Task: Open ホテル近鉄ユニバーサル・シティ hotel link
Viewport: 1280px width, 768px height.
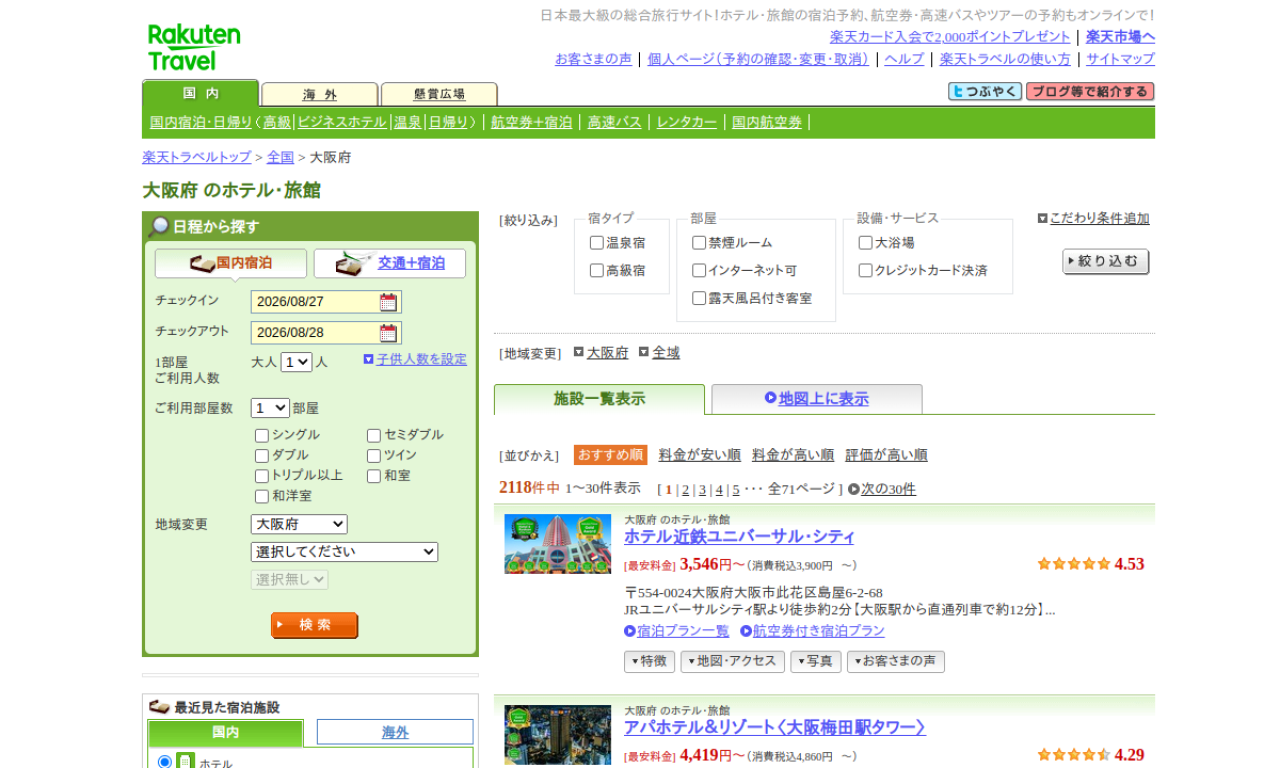Action: pyautogui.click(x=739, y=537)
